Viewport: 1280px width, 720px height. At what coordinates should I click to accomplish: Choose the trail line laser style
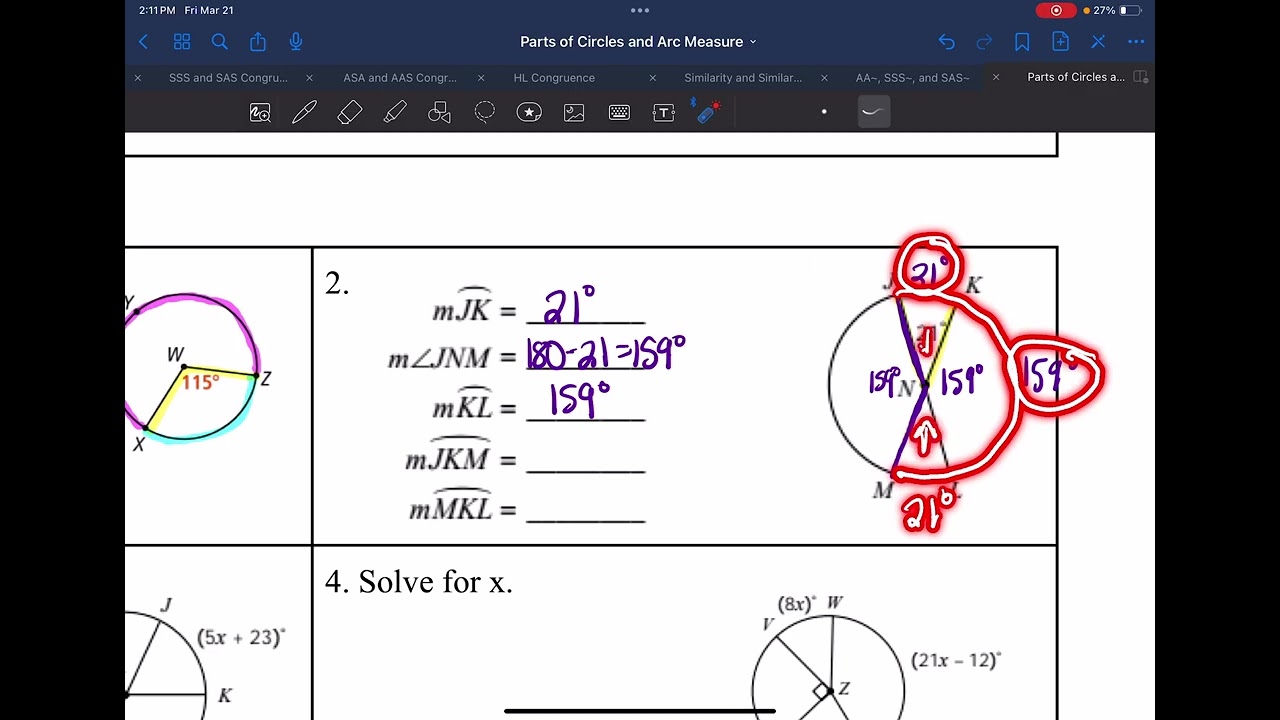pyautogui.click(x=872, y=112)
